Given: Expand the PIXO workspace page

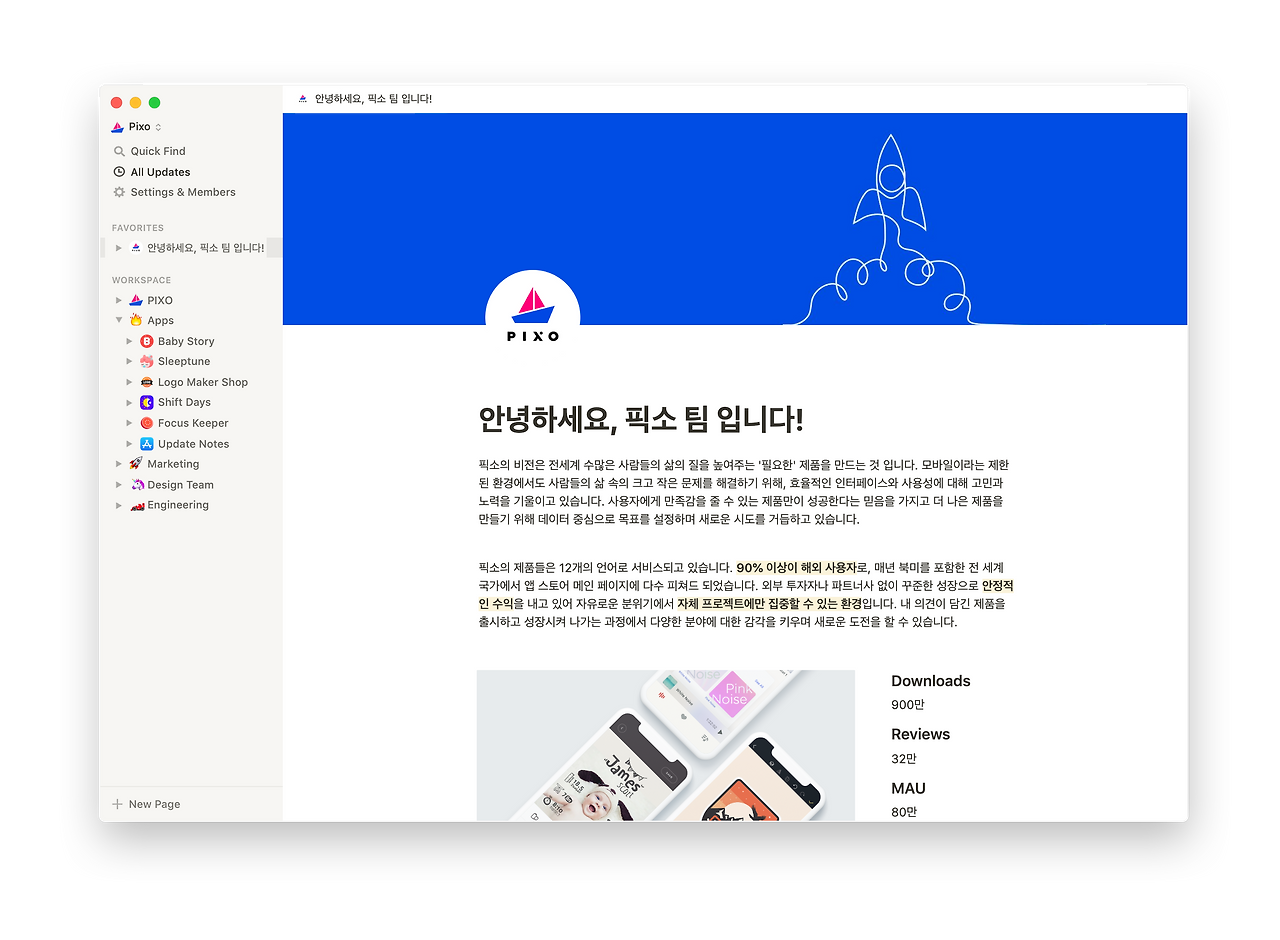Looking at the screenshot, I should pos(118,300).
